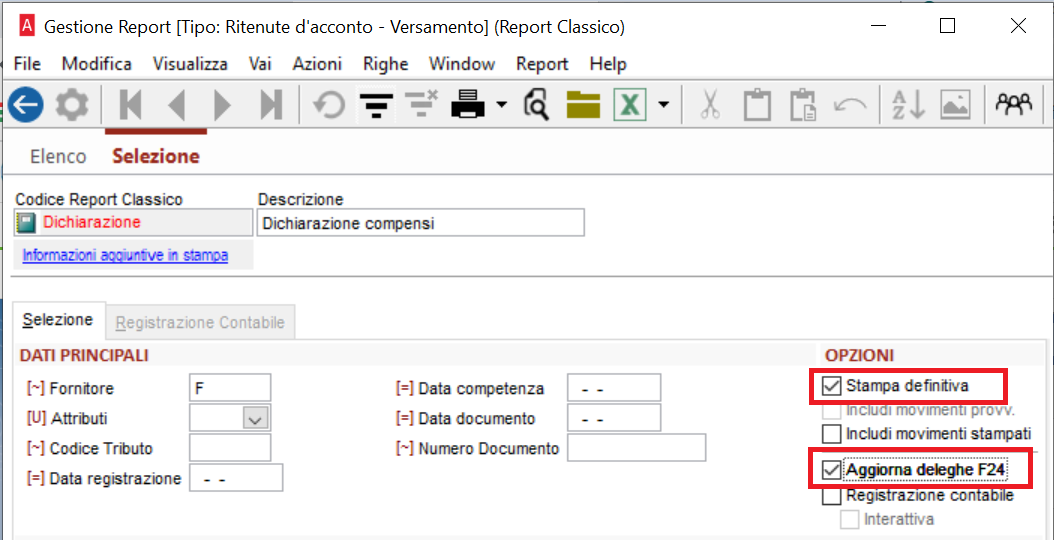The height and width of the screenshot is (540, 1054).
Task: Open the Modifica menu
Action: coord(97,64)
